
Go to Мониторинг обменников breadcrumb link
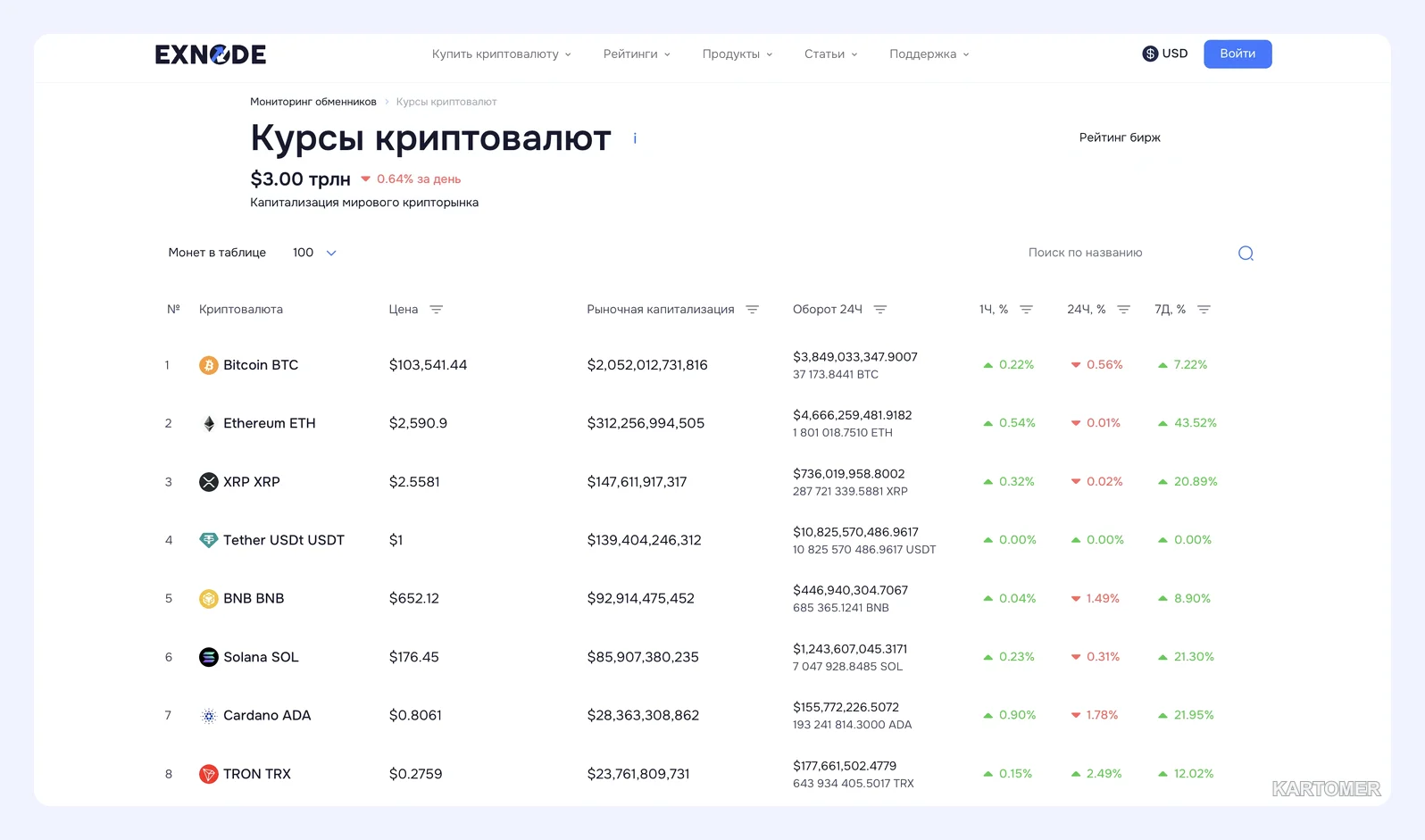313,102
